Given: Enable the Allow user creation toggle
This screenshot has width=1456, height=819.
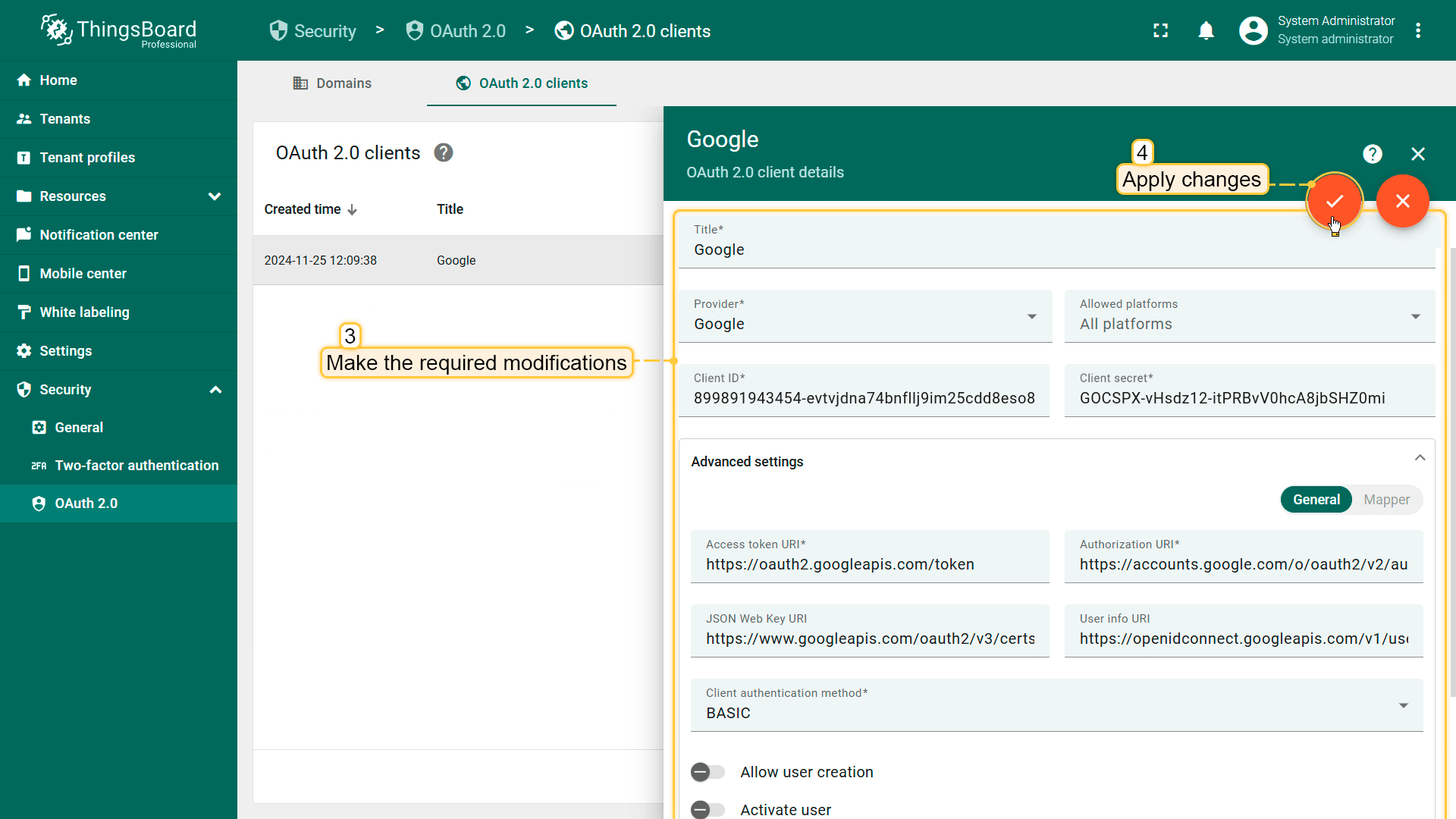Looking at the screenshot, I should tap(708, 772).
